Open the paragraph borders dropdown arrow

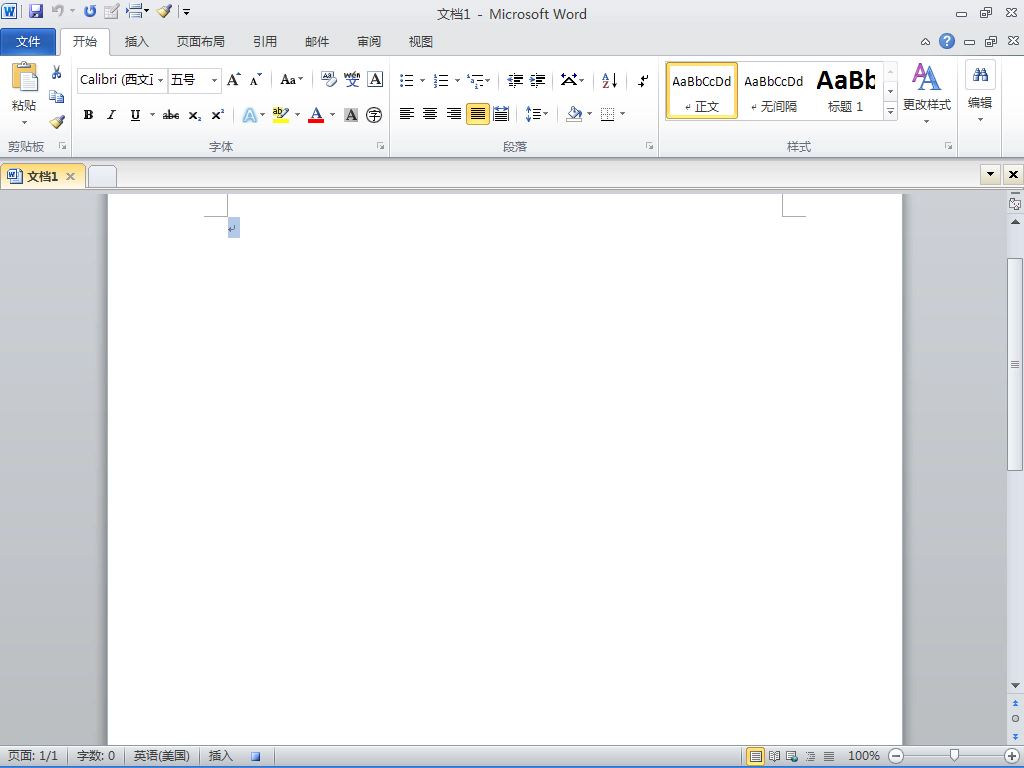[622, 114]
